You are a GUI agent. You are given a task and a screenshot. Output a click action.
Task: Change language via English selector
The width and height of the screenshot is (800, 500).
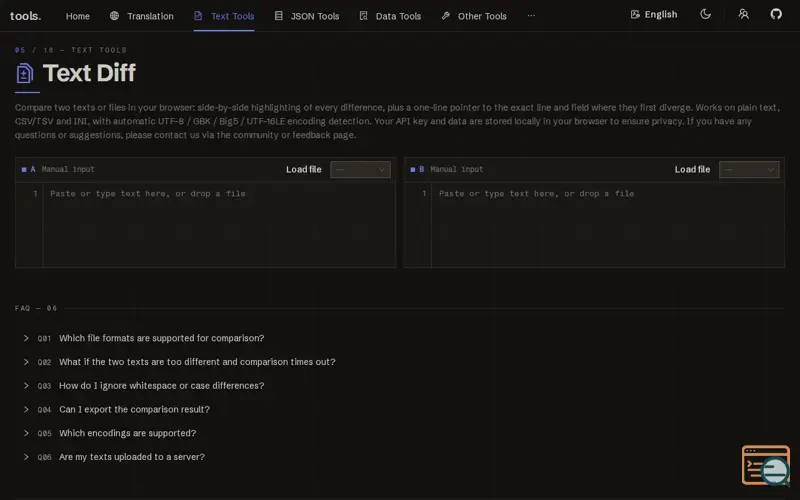click(x=654, y=14)
